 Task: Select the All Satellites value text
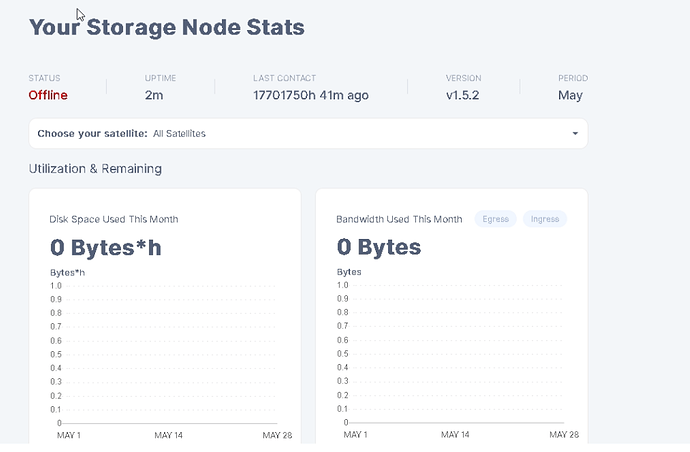pyautogui.click(x=180, y=133)
